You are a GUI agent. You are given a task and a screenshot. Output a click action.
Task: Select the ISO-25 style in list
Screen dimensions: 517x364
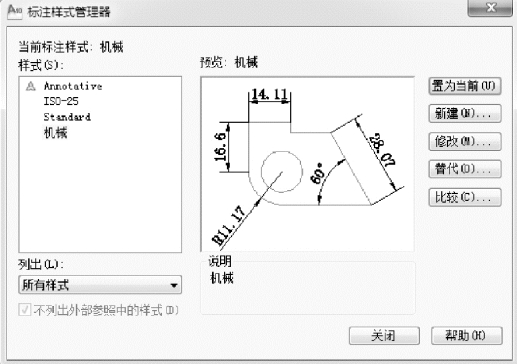click(61, 101)
